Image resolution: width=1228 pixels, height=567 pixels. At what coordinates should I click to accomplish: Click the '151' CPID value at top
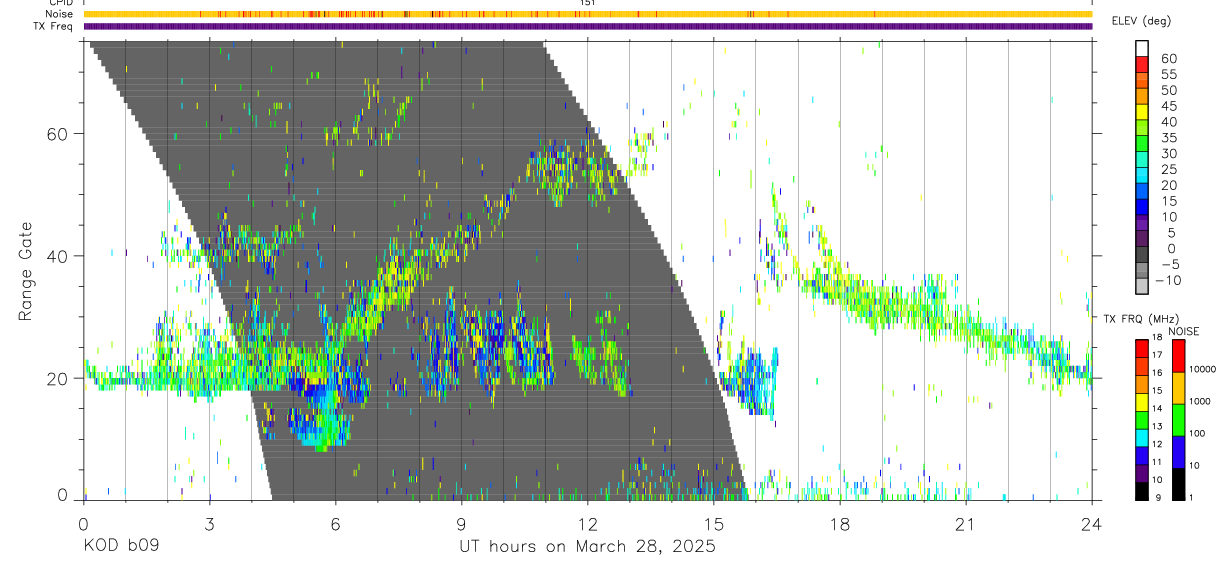pyautogui.click(x=587, y=4)
